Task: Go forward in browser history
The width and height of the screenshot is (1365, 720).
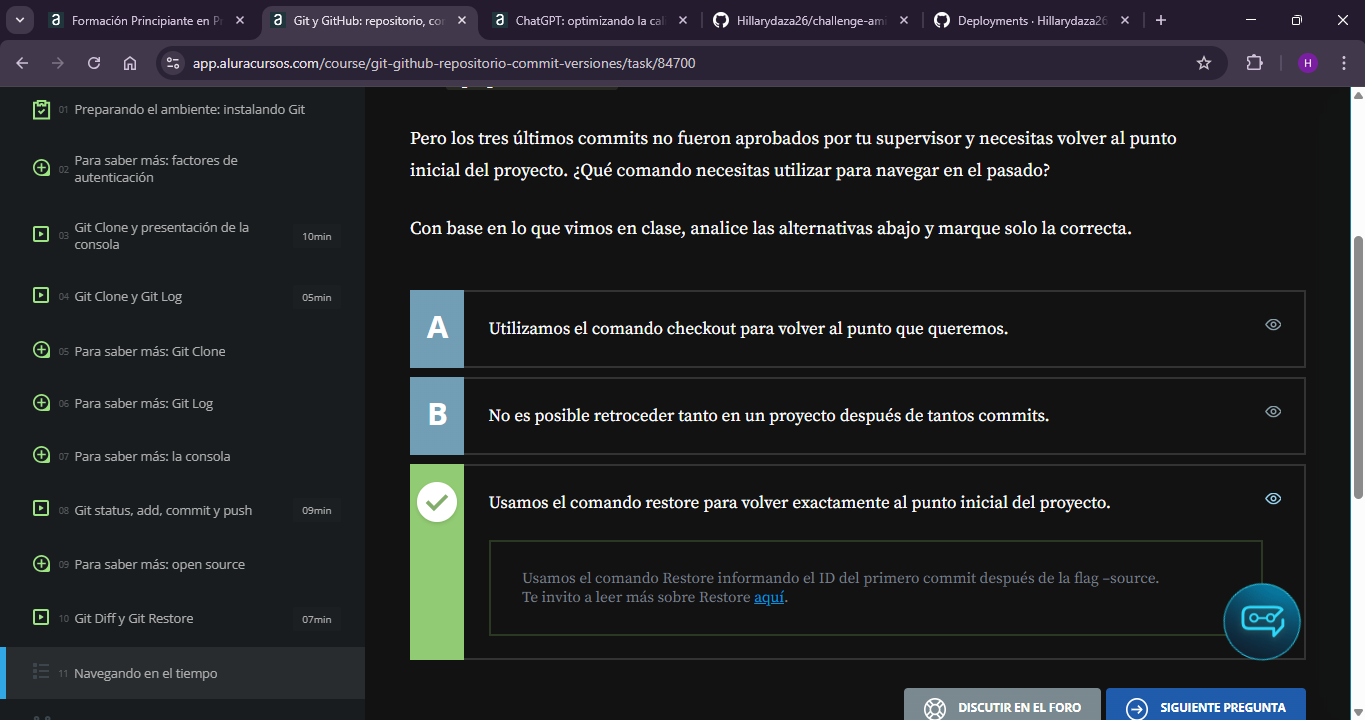Action: [x=58, y=63]
